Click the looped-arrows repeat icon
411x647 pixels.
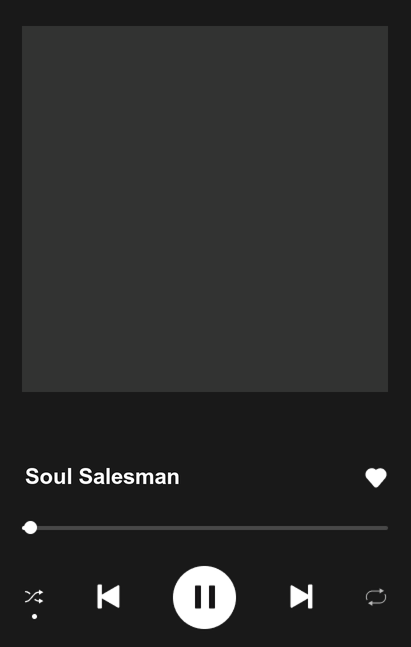tap(376, 597)
